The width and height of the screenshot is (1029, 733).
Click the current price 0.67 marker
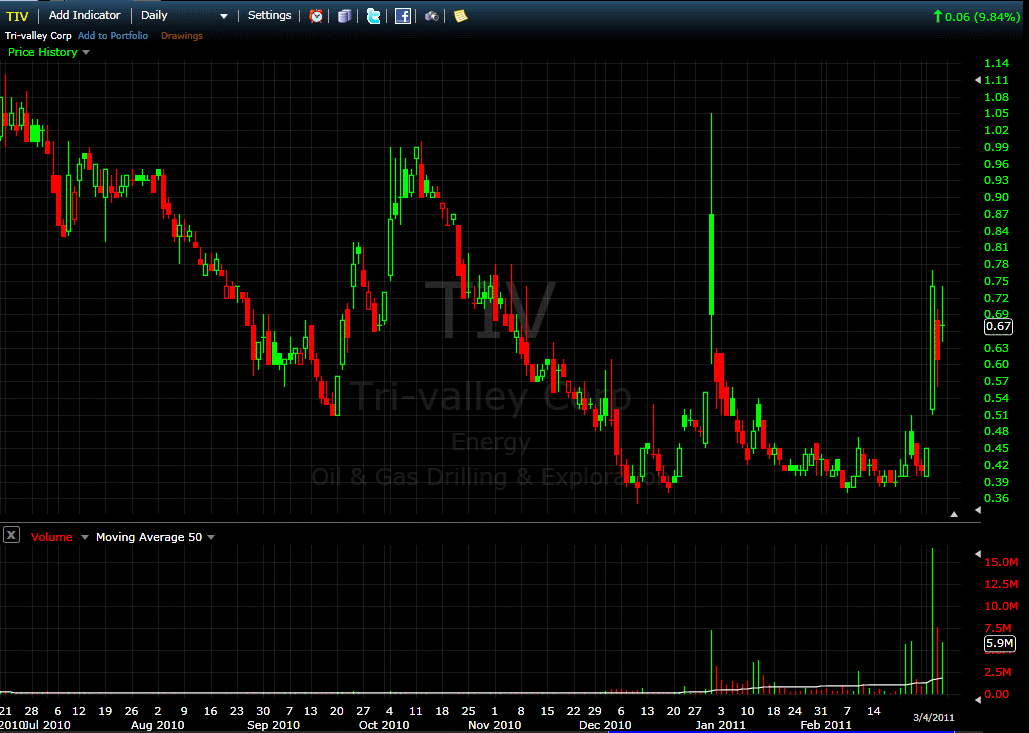coord(999,326)
